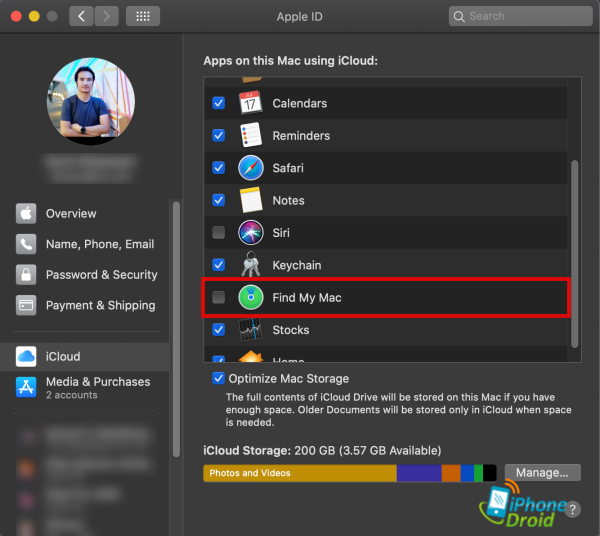This screenshot has height=536, width=600.
Task: Click the Siri icon
Action: [x=250, y=233]
